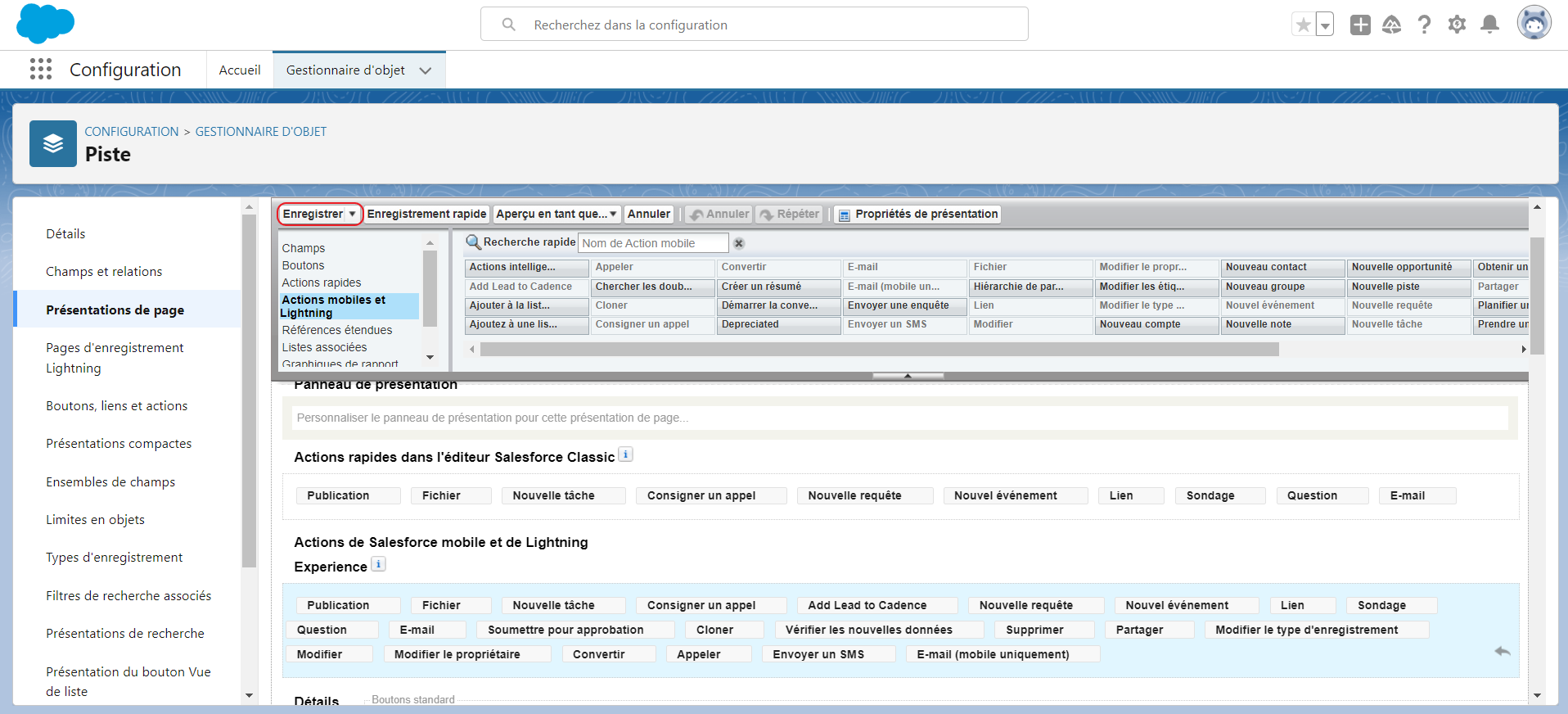
Task: Focus the 'Nom de Action mobile' quick find field
Action: [x=653, y=243]
